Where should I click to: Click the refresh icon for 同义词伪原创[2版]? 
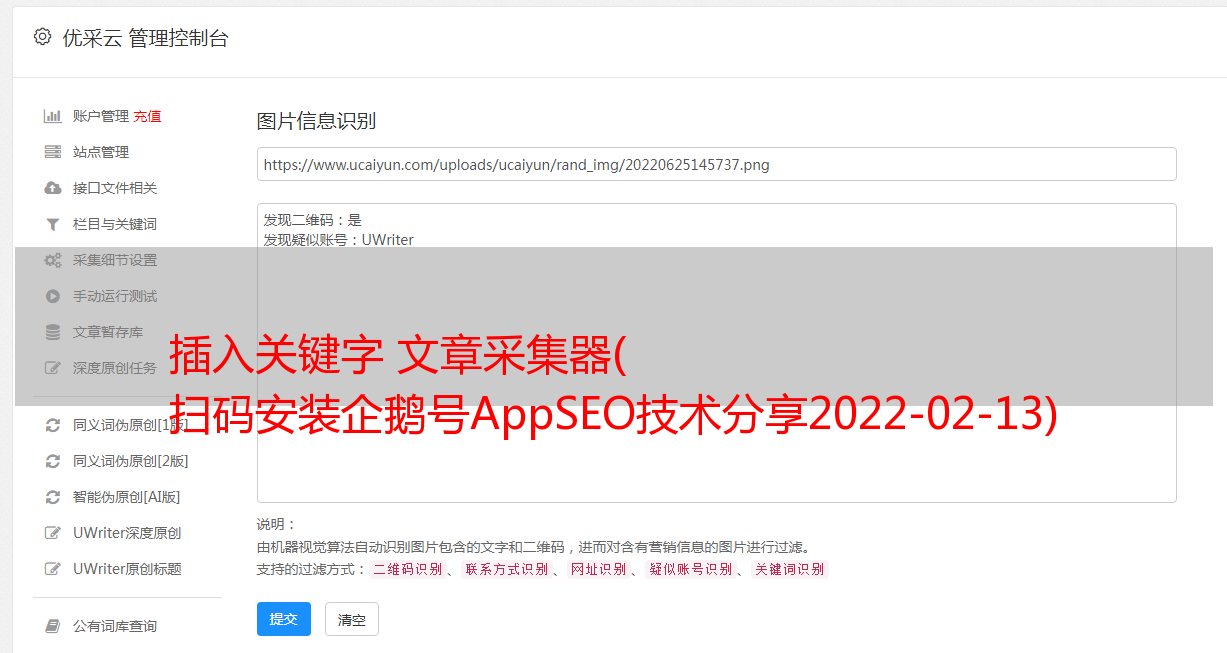point(53,461)
